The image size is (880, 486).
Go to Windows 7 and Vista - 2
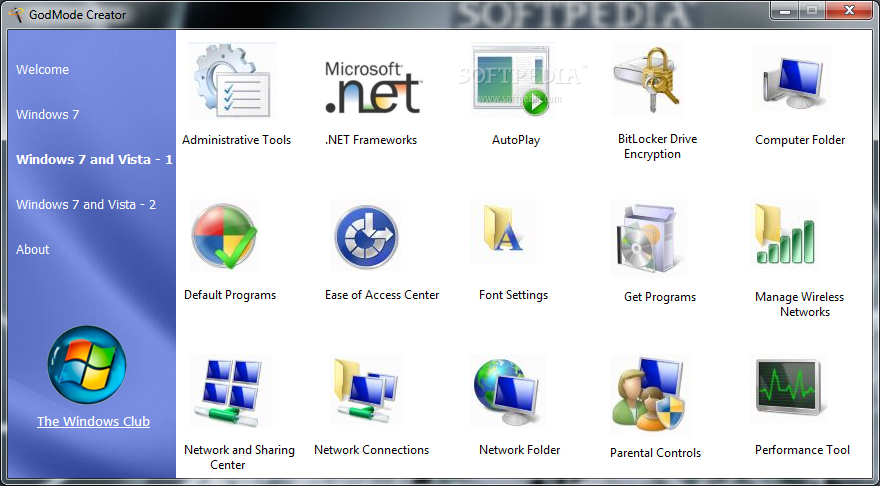coord(86,204)
